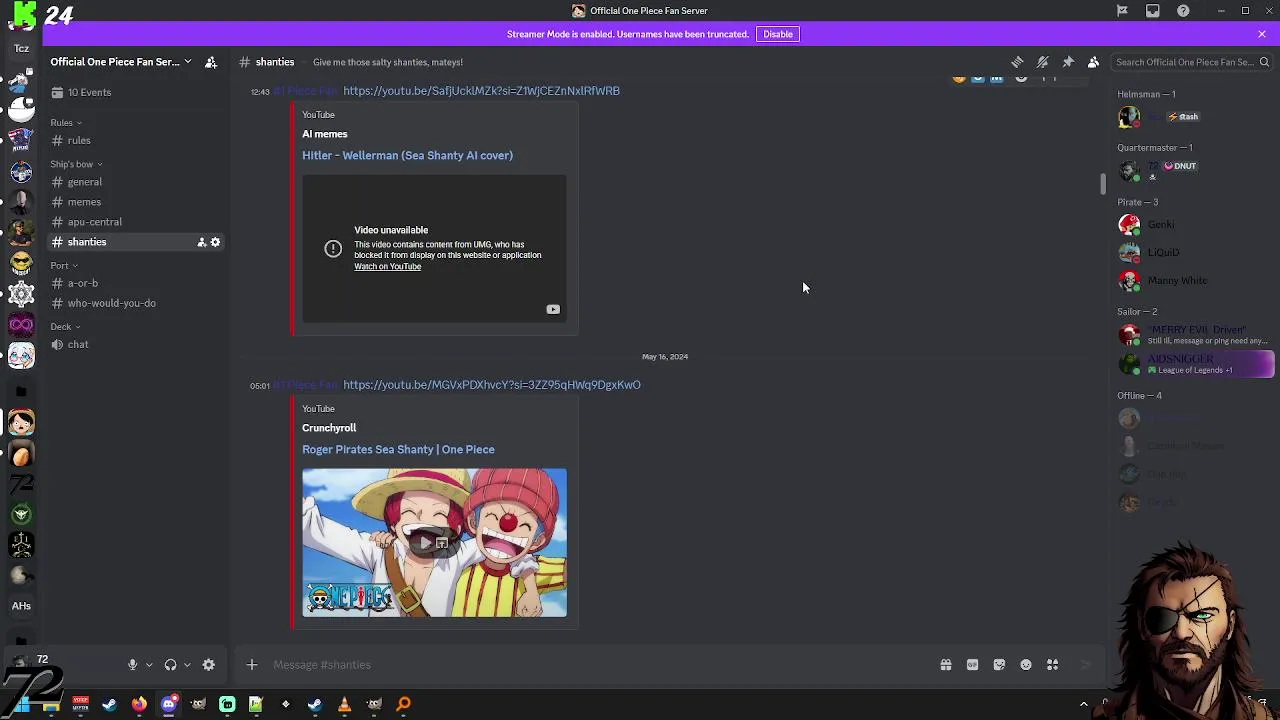Open the inbox icon in title bar
Image resolution: width=1280 pixels, height=720 pixels.
click(1153, 11)
